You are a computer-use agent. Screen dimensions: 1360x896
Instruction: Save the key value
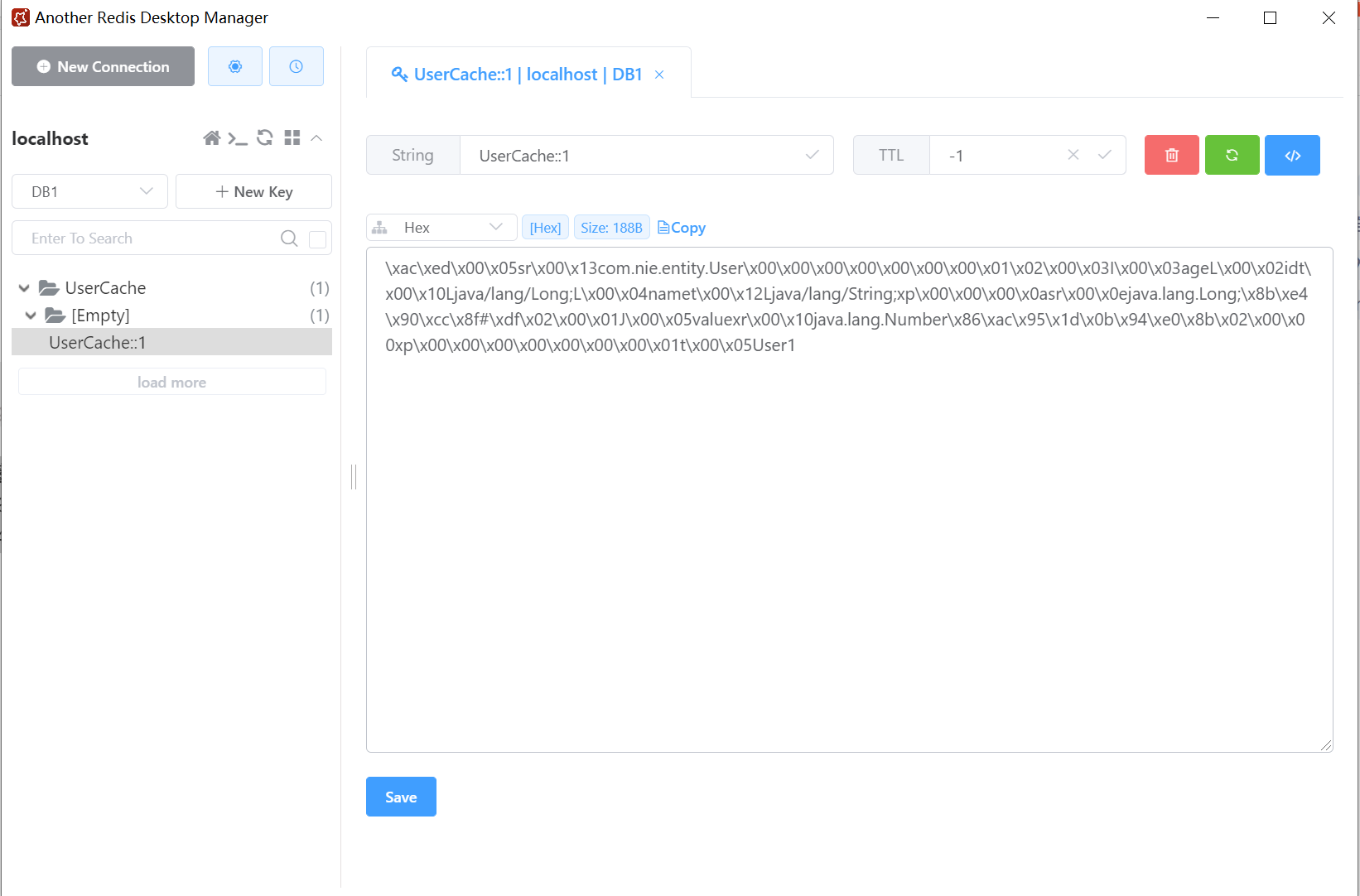point(401,797)
